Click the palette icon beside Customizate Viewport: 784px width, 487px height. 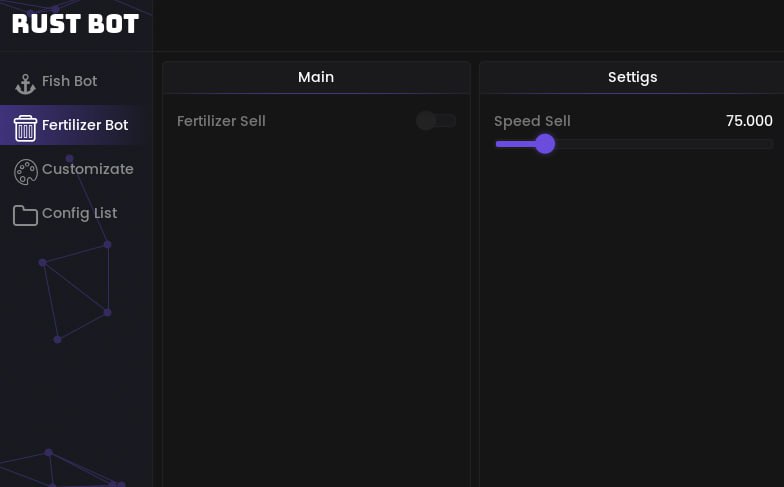(25, 171)
